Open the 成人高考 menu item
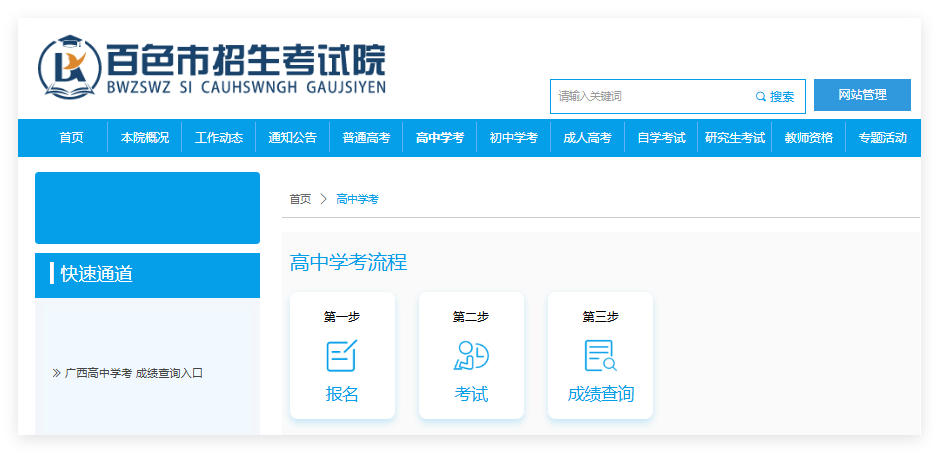 click(587, 138)
